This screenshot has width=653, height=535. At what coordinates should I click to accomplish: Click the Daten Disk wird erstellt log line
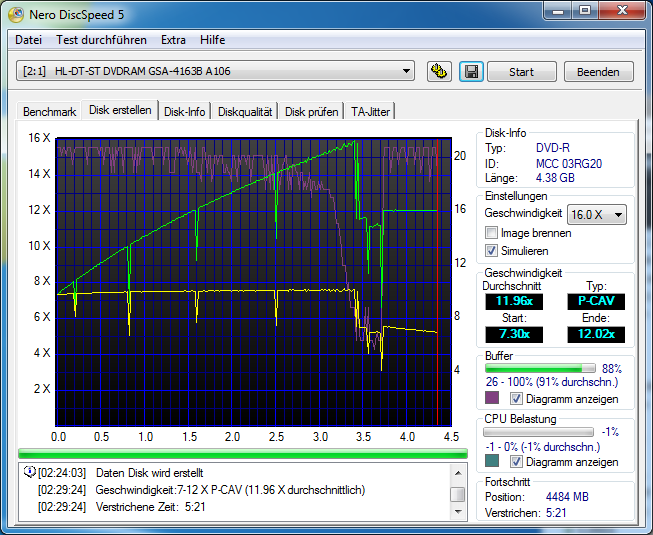[150, 473]
